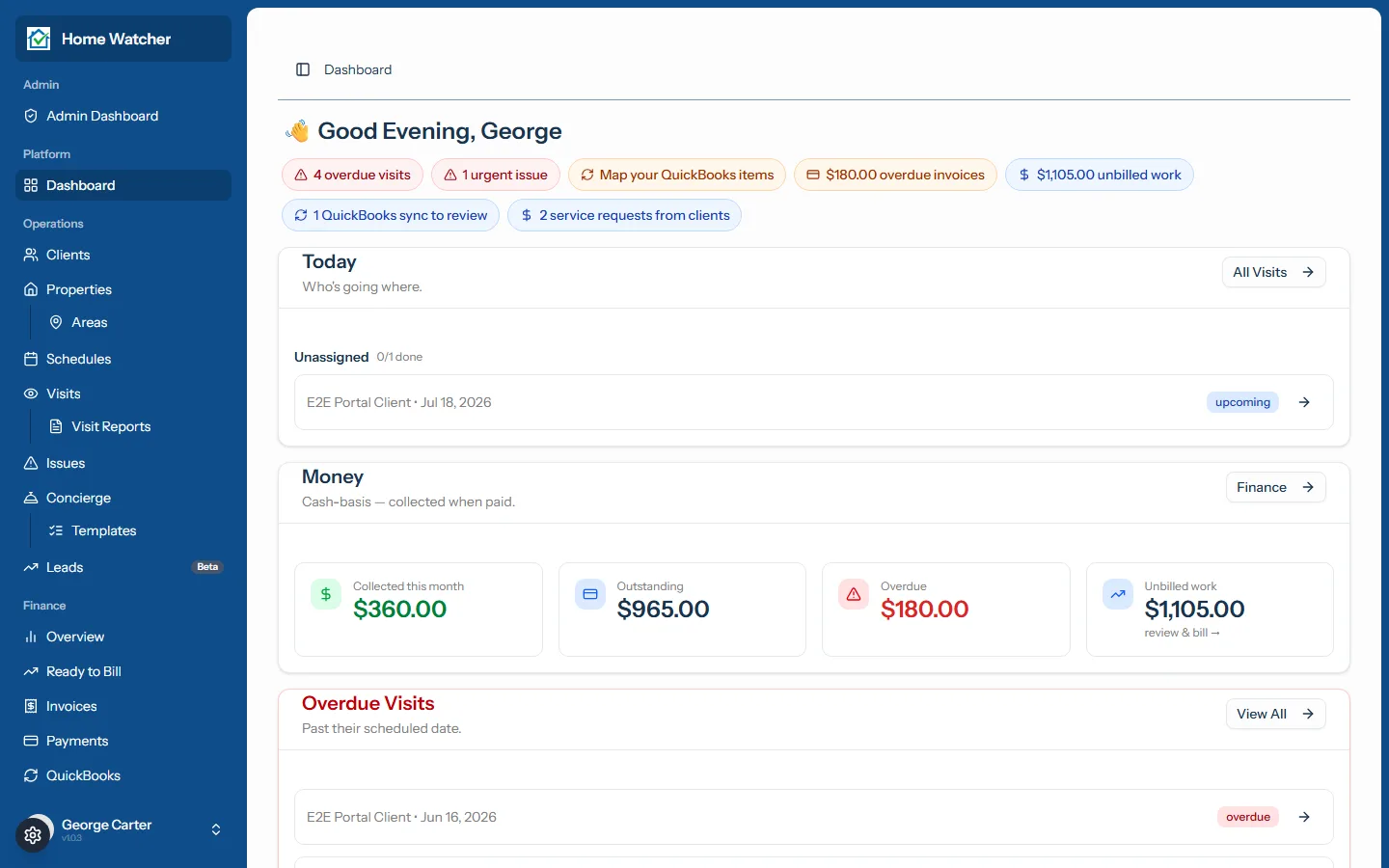Image resolution: width=1389 pixels, height=868 pixels.
Task: Click the review & bill link
Action: point(1182,633)
